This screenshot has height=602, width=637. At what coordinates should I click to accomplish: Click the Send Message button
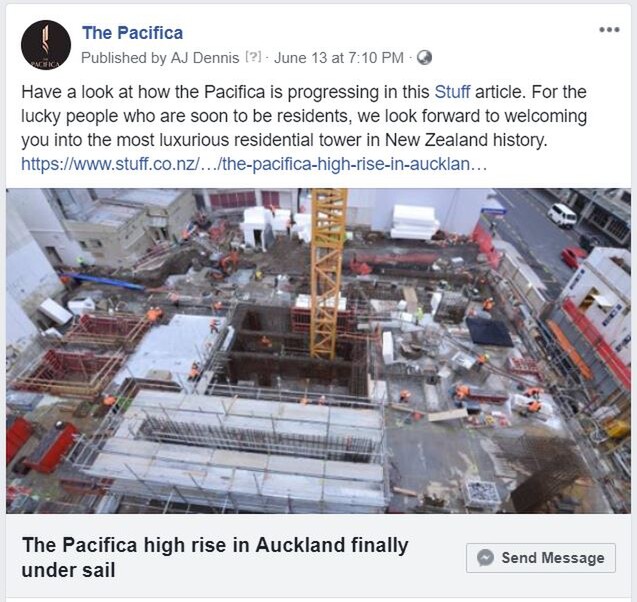[x=541, y=558]
